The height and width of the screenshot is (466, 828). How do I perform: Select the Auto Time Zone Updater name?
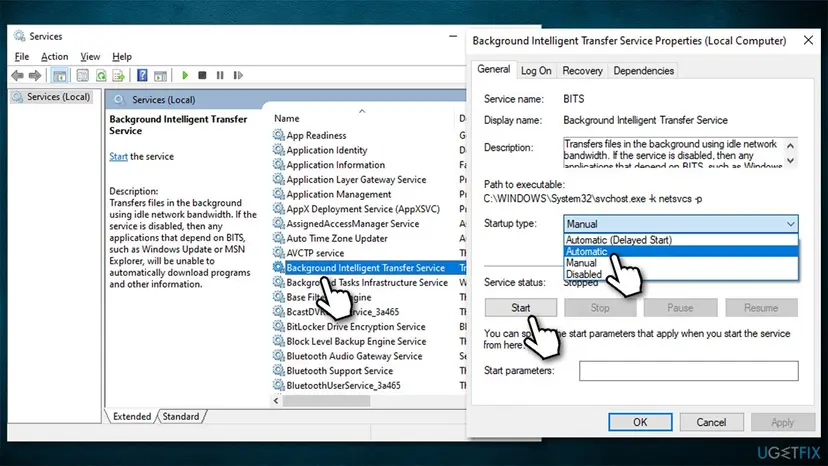337,238
